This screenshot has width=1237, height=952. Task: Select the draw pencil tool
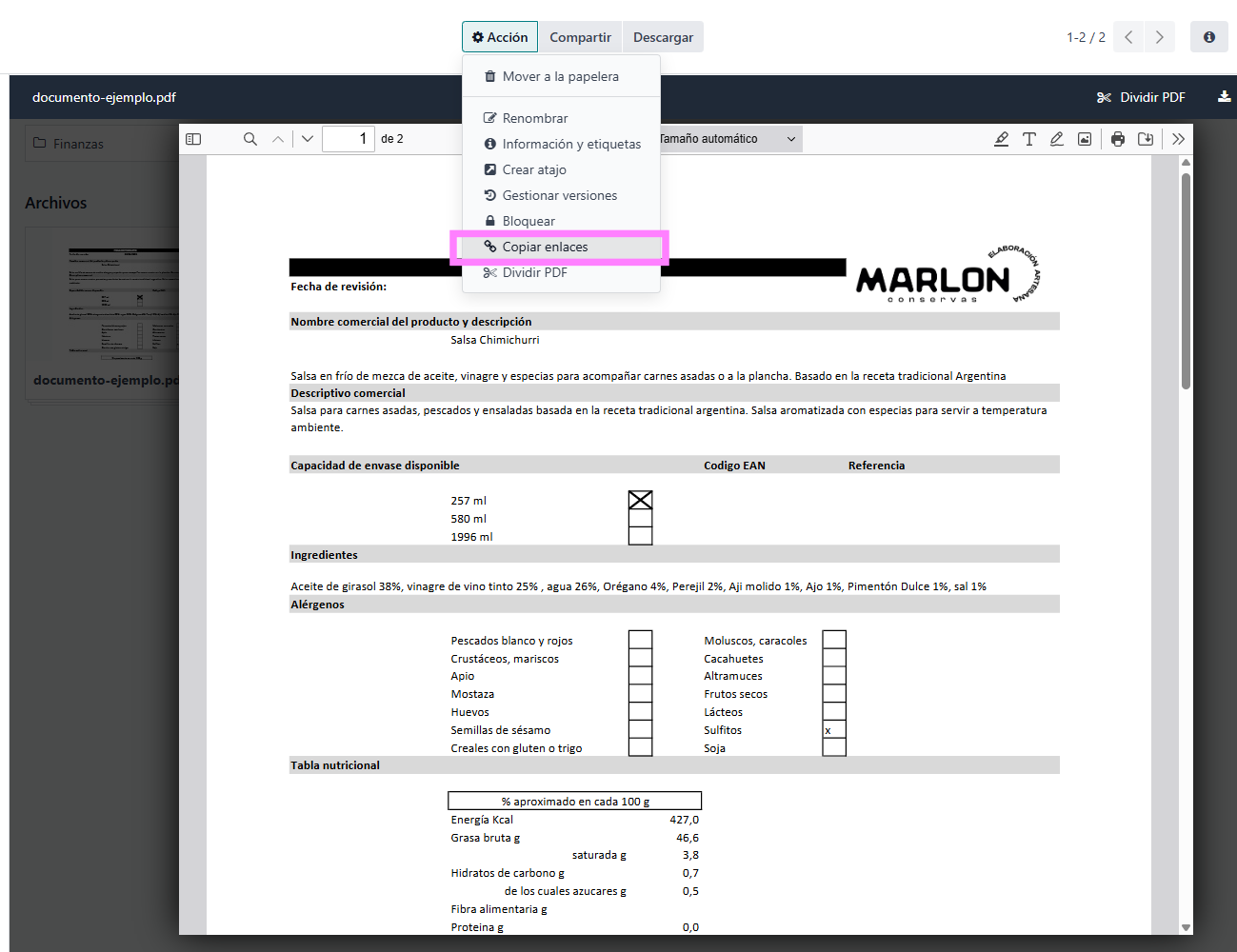tap(1057, 139)
